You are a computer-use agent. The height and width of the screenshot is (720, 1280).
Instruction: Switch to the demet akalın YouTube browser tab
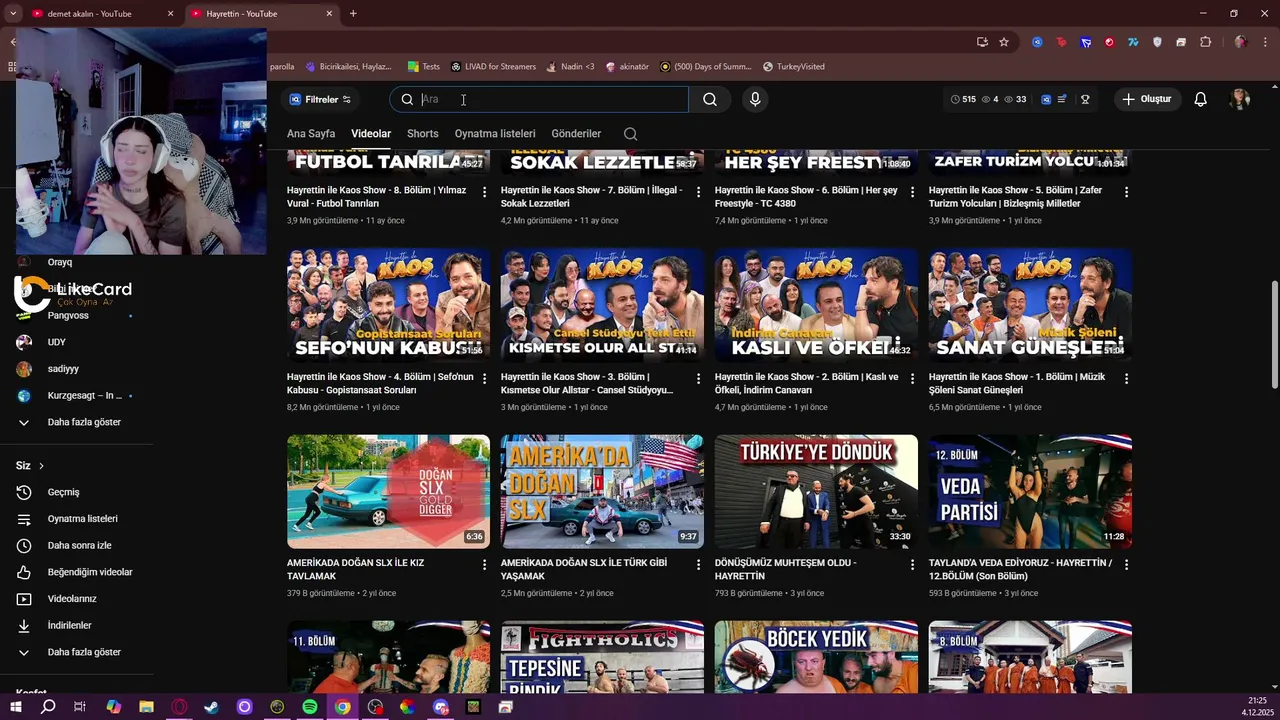[90, 14]
